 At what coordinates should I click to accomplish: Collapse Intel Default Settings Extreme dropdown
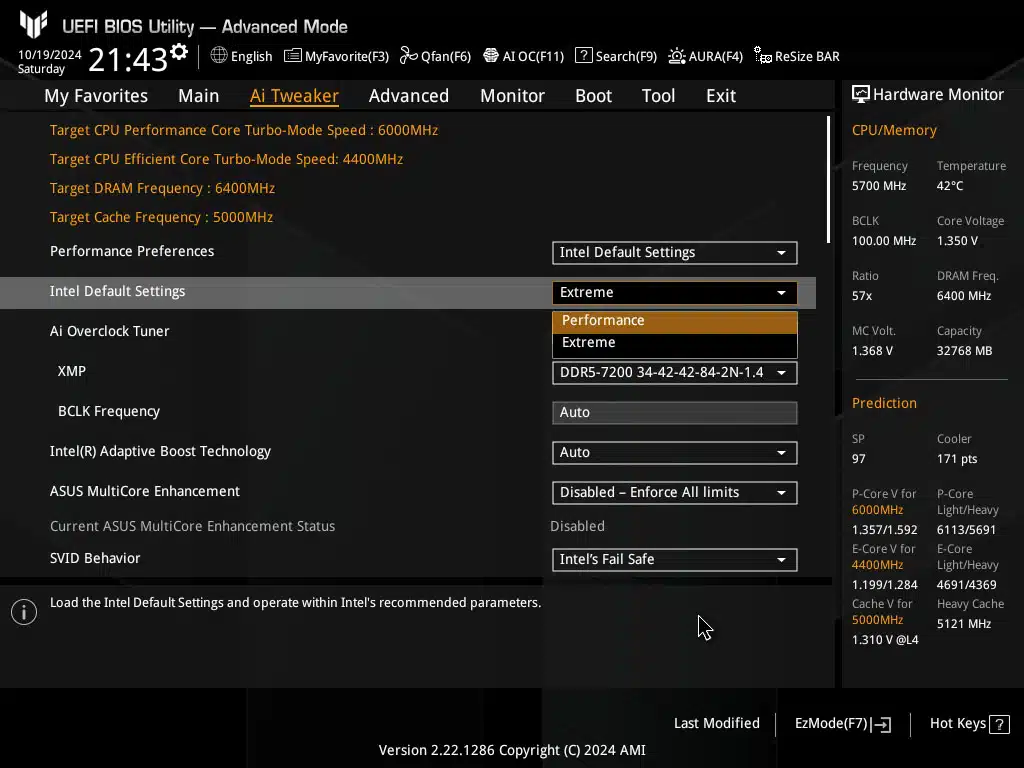point(675,293)
